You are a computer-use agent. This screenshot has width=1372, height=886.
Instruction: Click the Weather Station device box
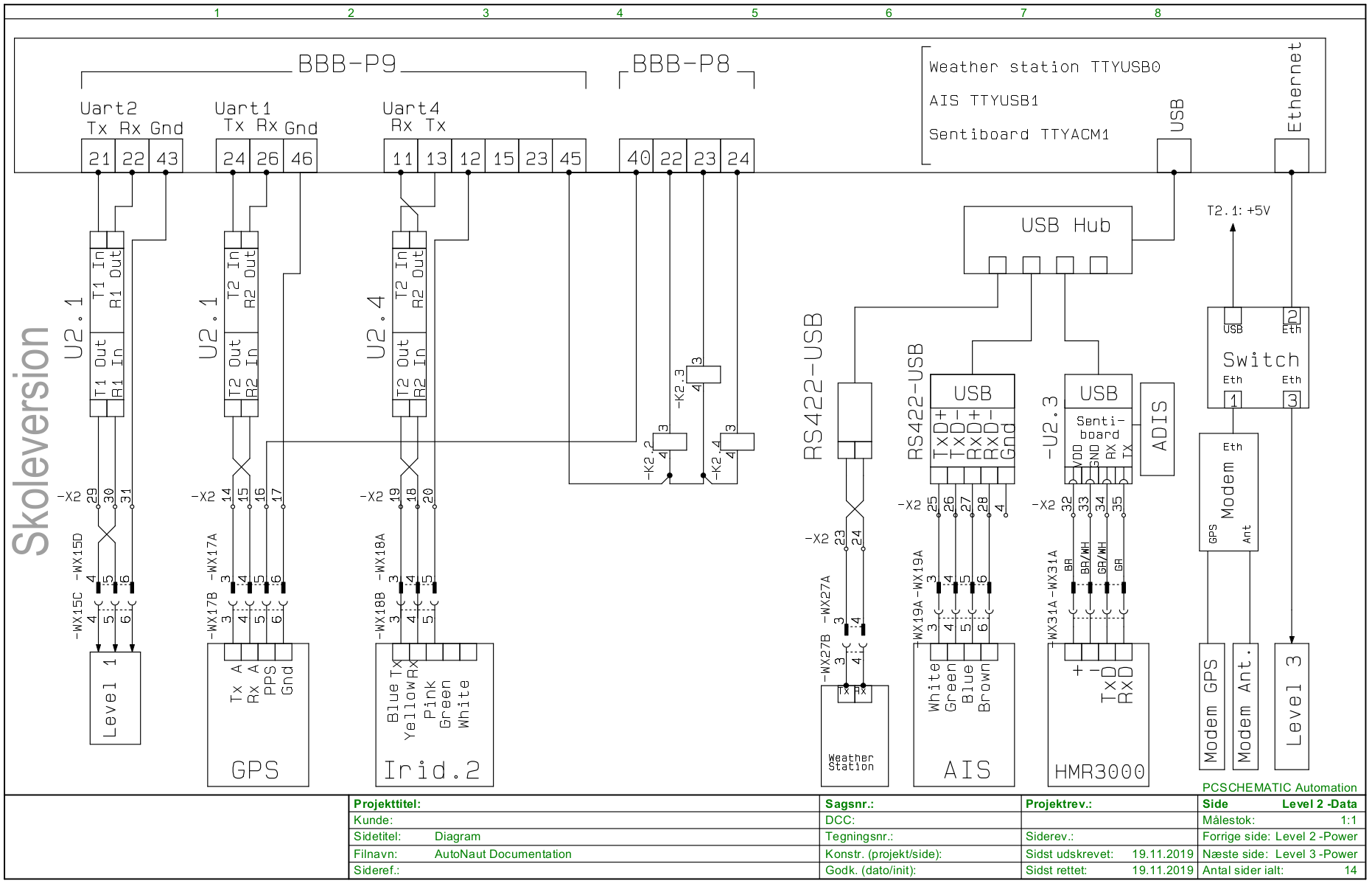(x=854, y=737)
